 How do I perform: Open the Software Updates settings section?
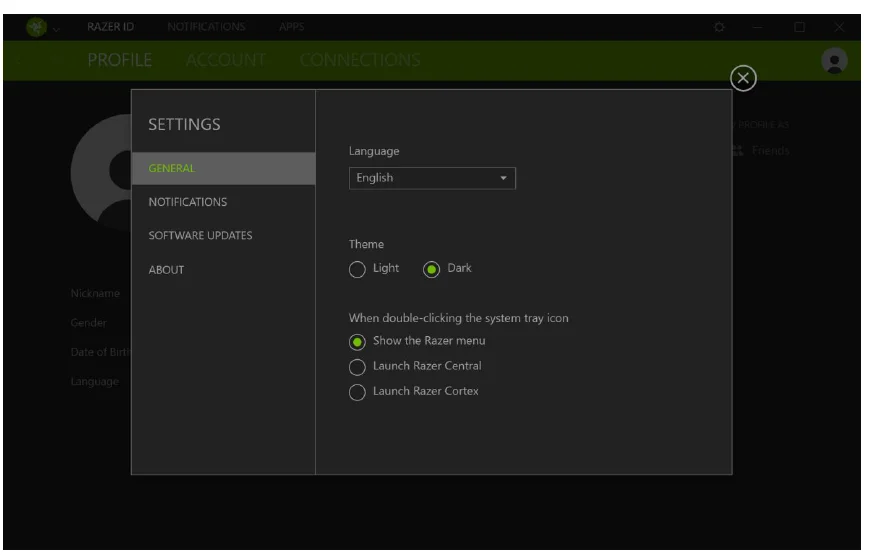tap(223, 236)
